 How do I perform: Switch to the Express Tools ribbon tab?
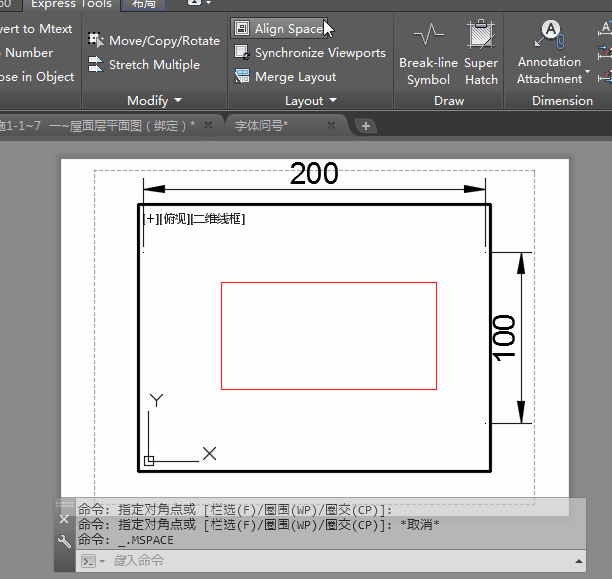point(71,4)
